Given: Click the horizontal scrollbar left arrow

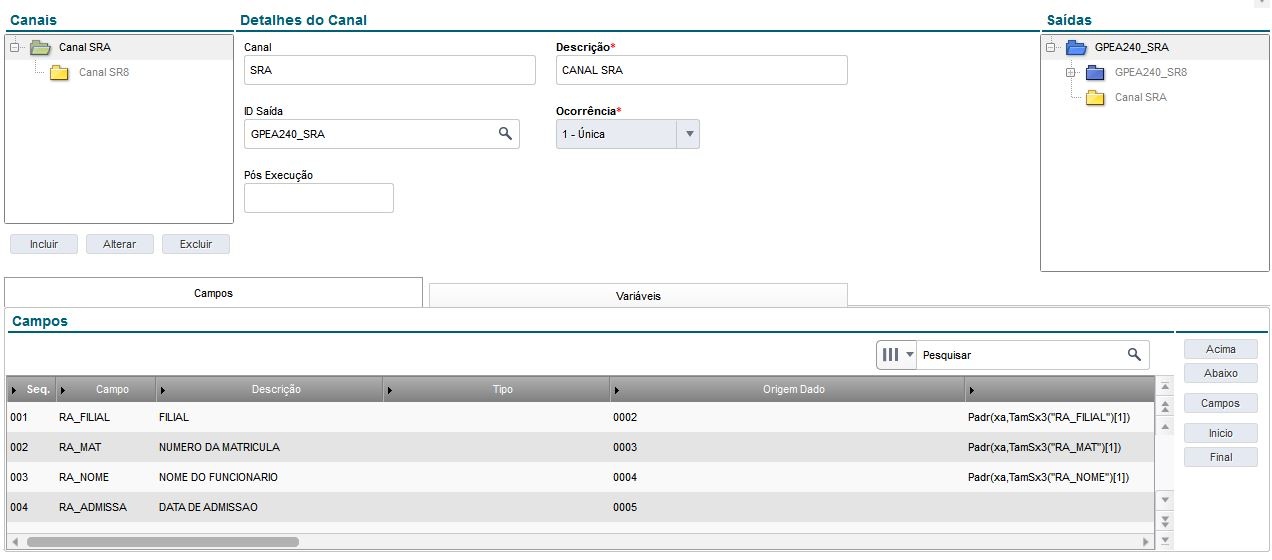Looking at the screenshot, I should (14, 541).
